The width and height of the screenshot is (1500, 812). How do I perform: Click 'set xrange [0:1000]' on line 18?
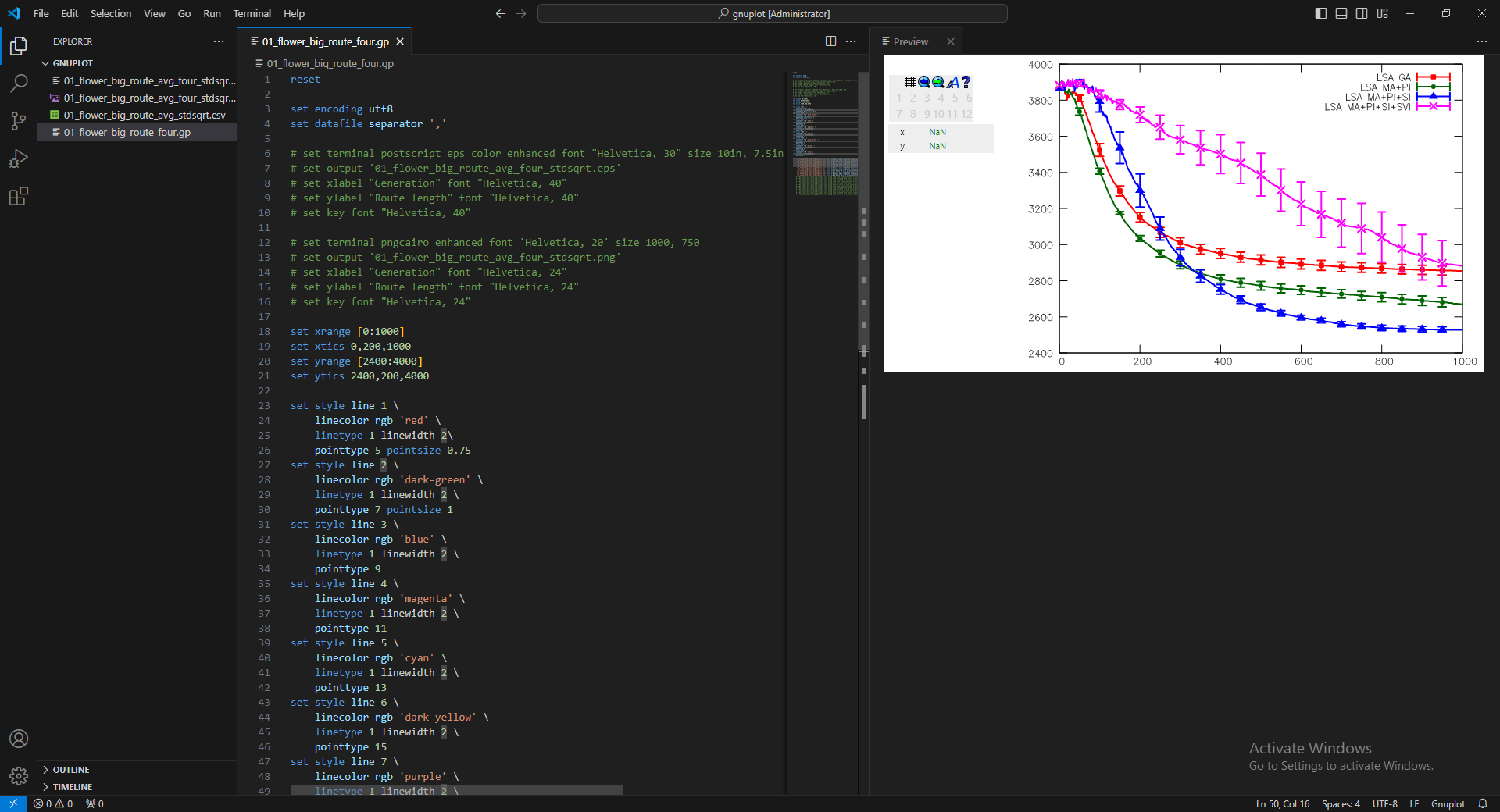tap(348, 332)
